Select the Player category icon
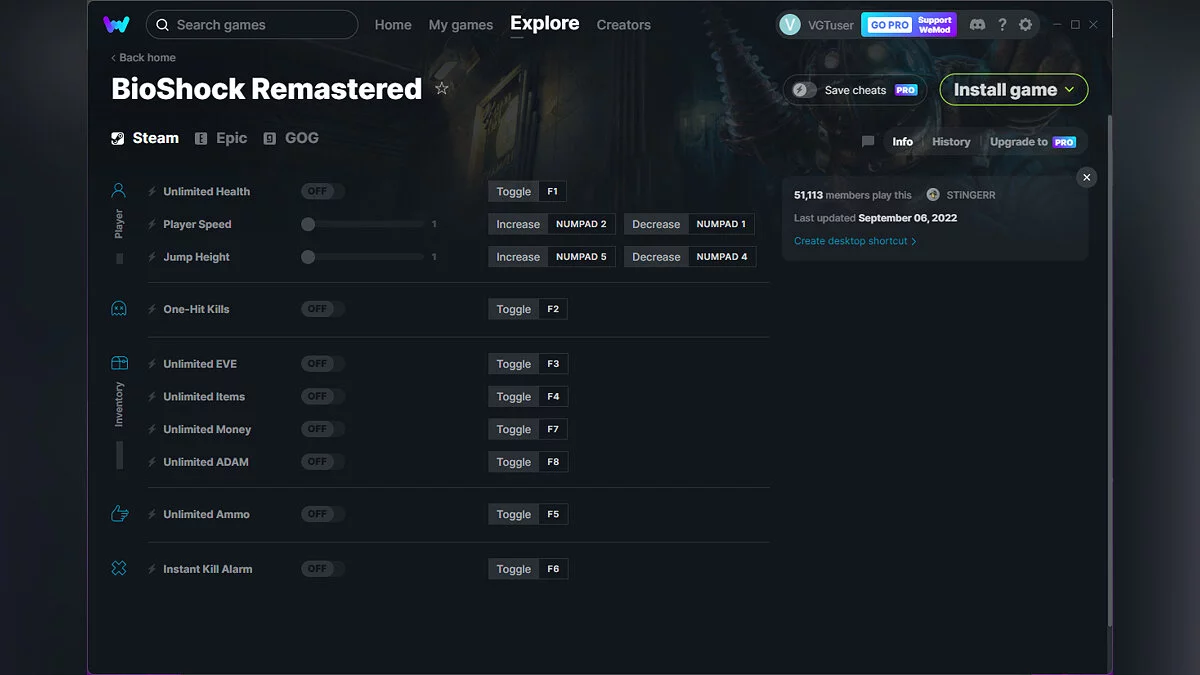The height and width of the screenshot is (675, 1200). (119, 190)
